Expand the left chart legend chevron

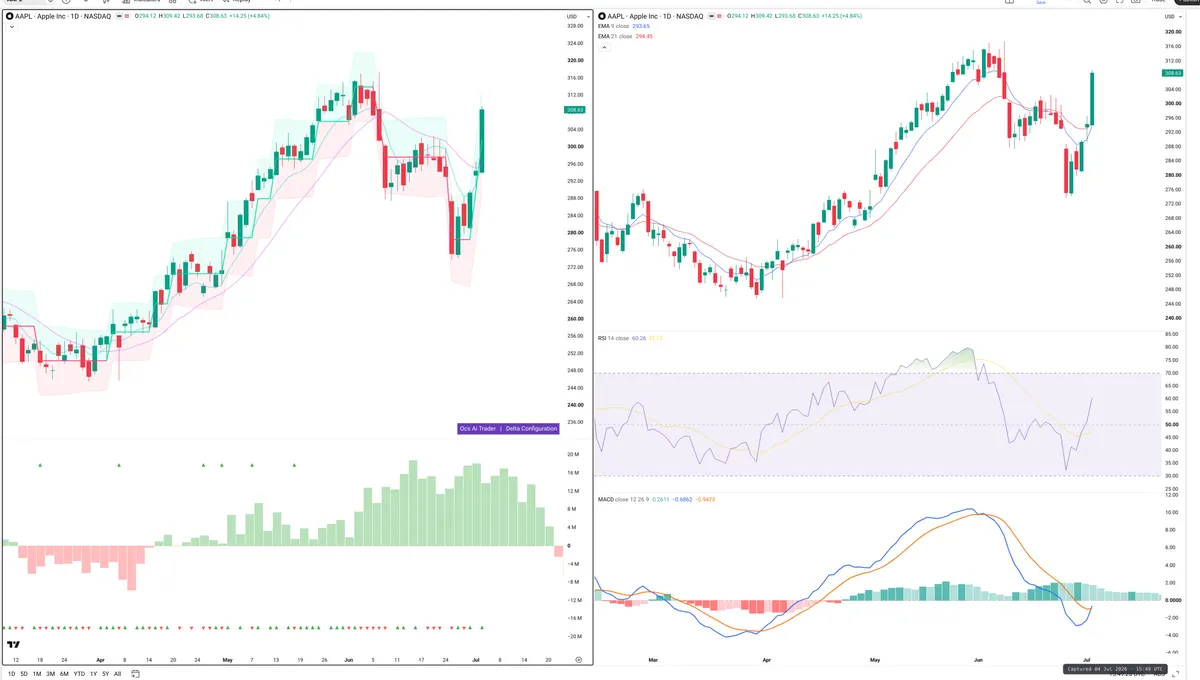[x=11, y=27]
